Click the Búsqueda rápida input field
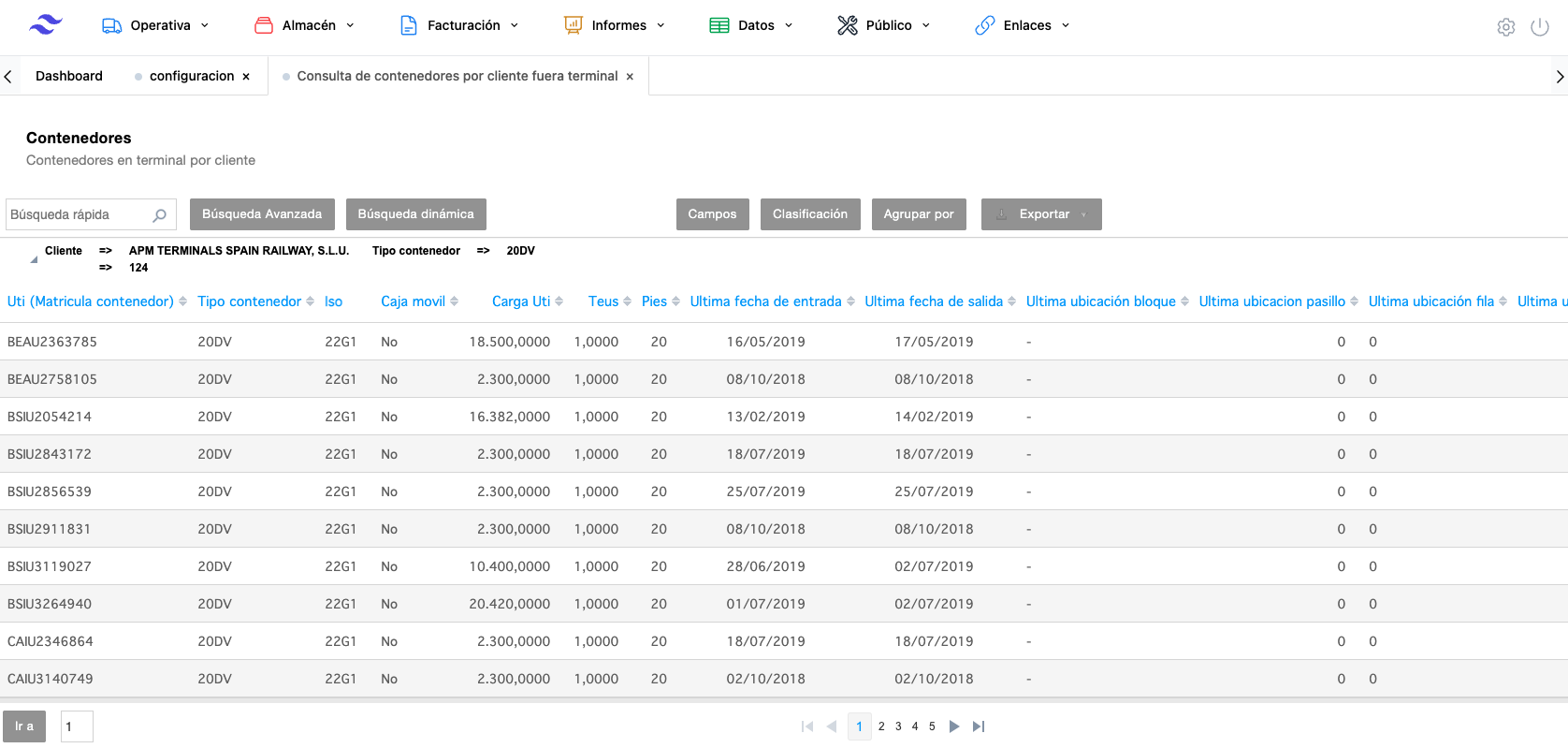1568x748 pixels. (x=79, y=215)
